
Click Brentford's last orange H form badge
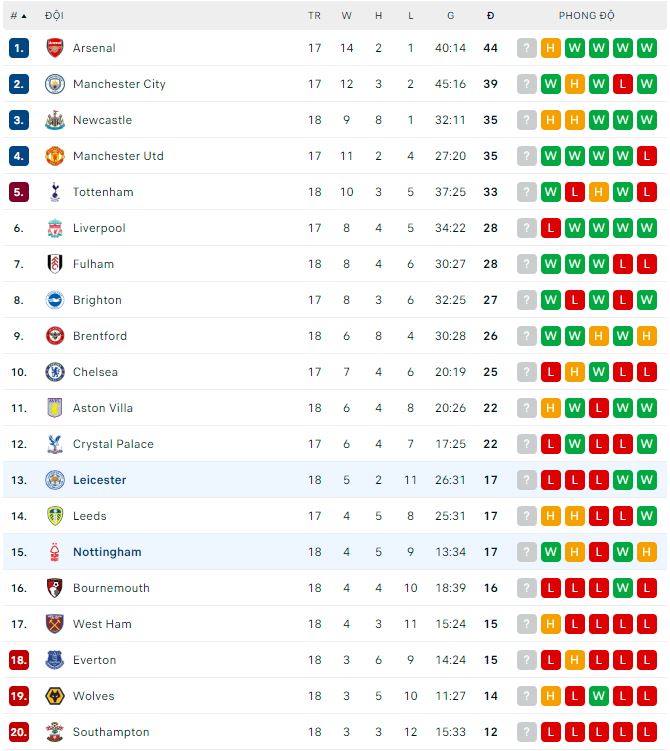[646, 336]
